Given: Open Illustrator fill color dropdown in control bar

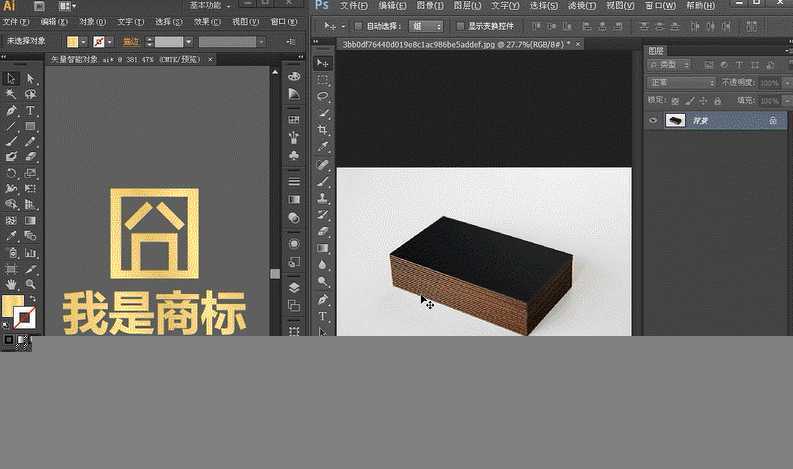Looking at the screenshot, I should tap(83, 42).
